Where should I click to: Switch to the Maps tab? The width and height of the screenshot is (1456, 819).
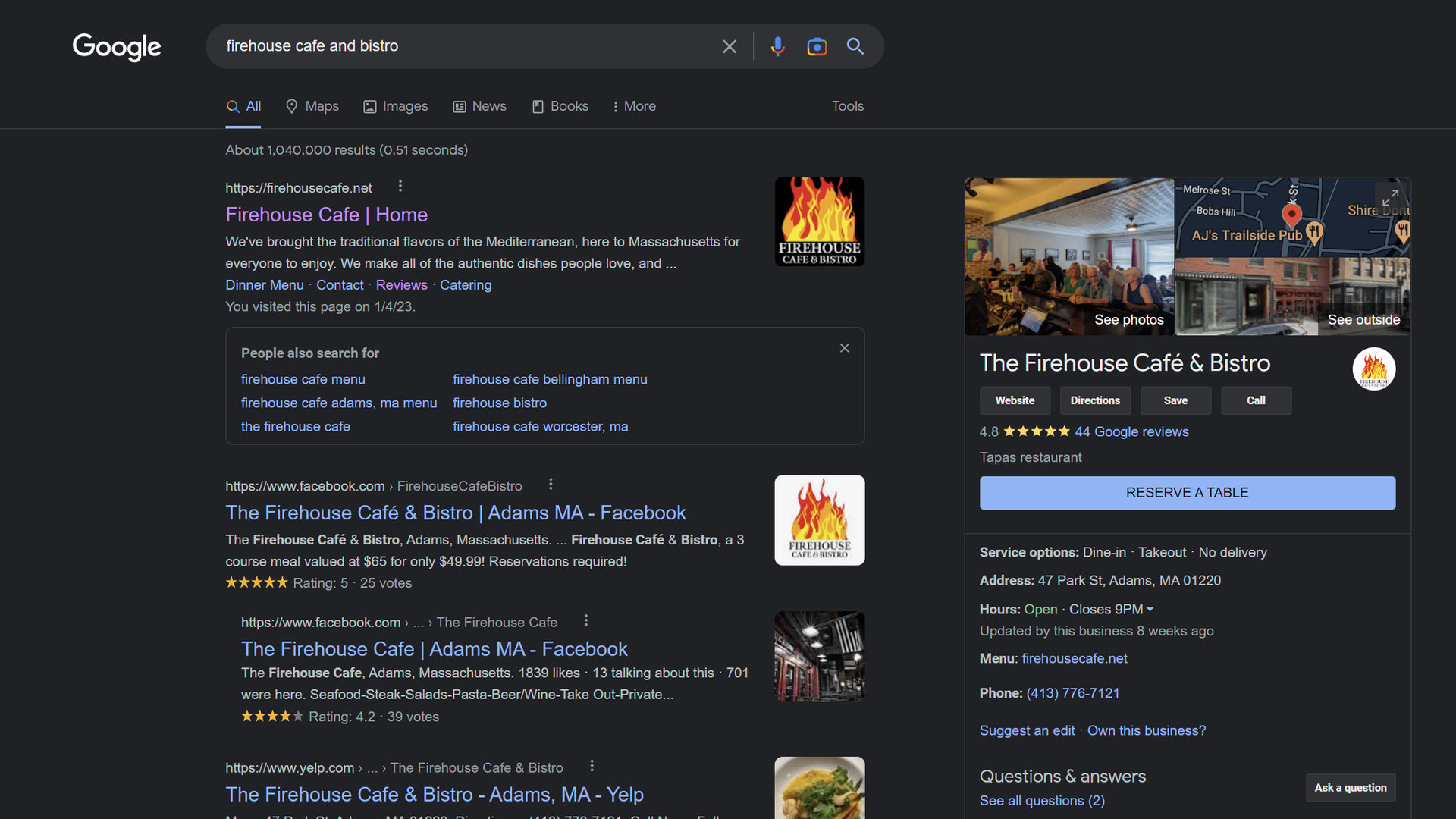(x=312, y=106)
